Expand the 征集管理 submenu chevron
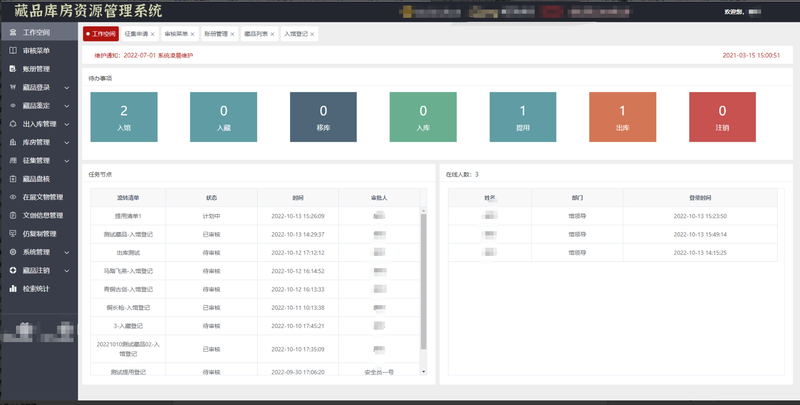Screen dimensions: 800x405 (67, 161)
